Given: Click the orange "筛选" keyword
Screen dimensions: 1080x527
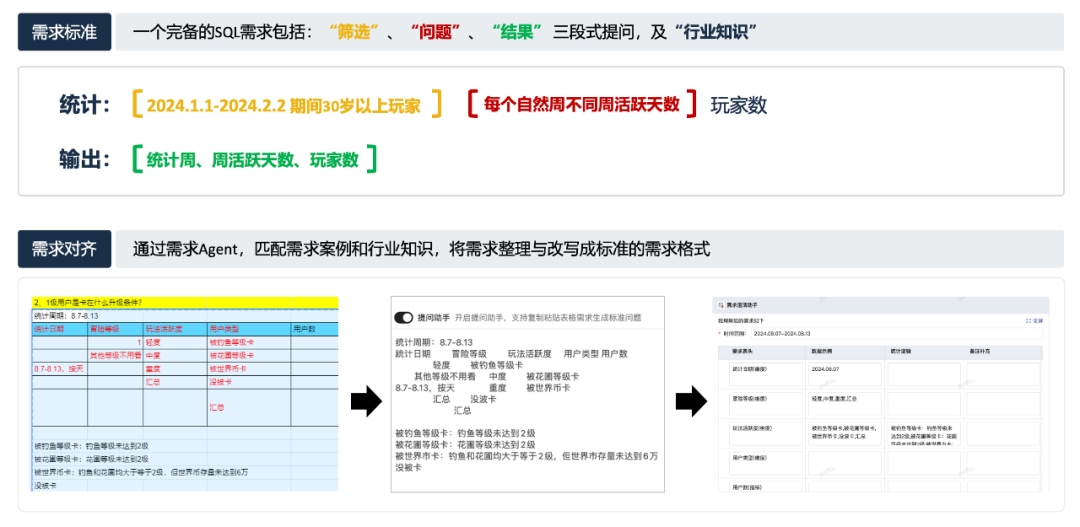Looking at the screenshot, I should click(x=354, y=32).
